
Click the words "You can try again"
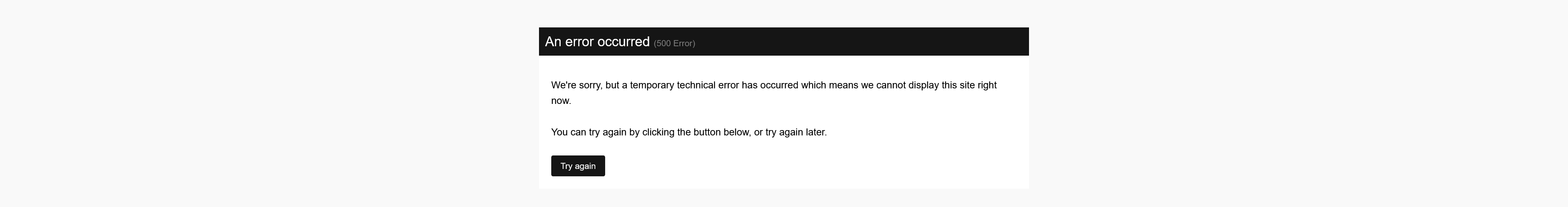(588, 133)
